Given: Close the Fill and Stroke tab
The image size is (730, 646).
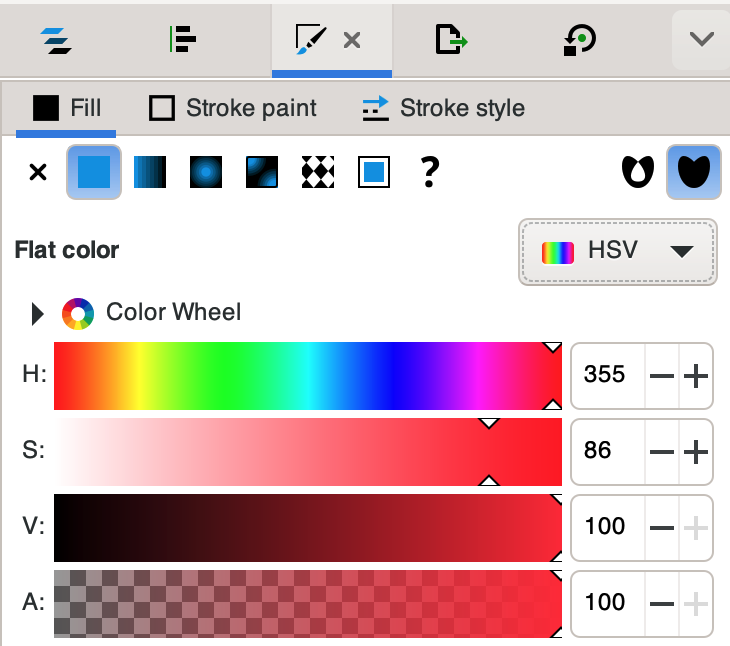Looking at the screenshot, I should coord(352,40).
